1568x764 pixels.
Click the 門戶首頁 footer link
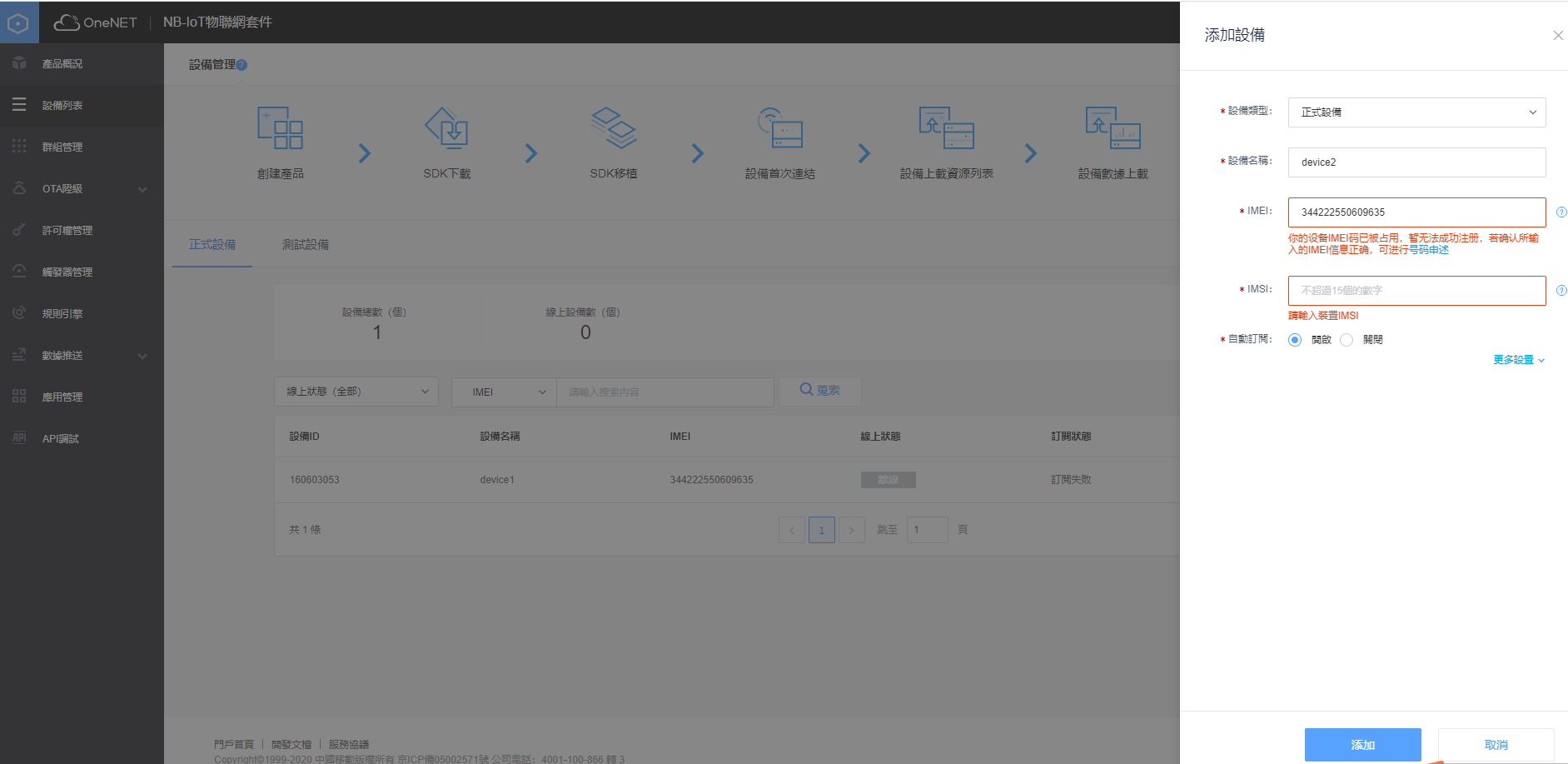click(234, 744)
